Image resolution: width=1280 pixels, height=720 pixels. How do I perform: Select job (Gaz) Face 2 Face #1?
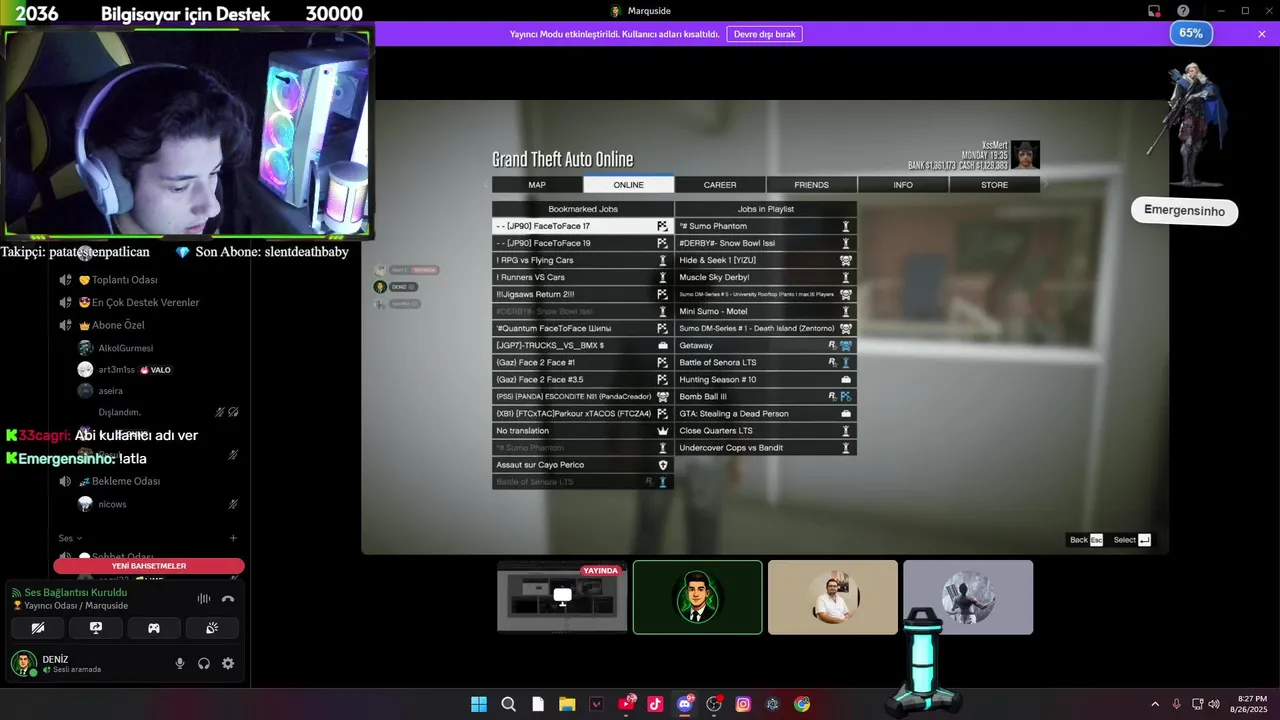pos(582,362)
